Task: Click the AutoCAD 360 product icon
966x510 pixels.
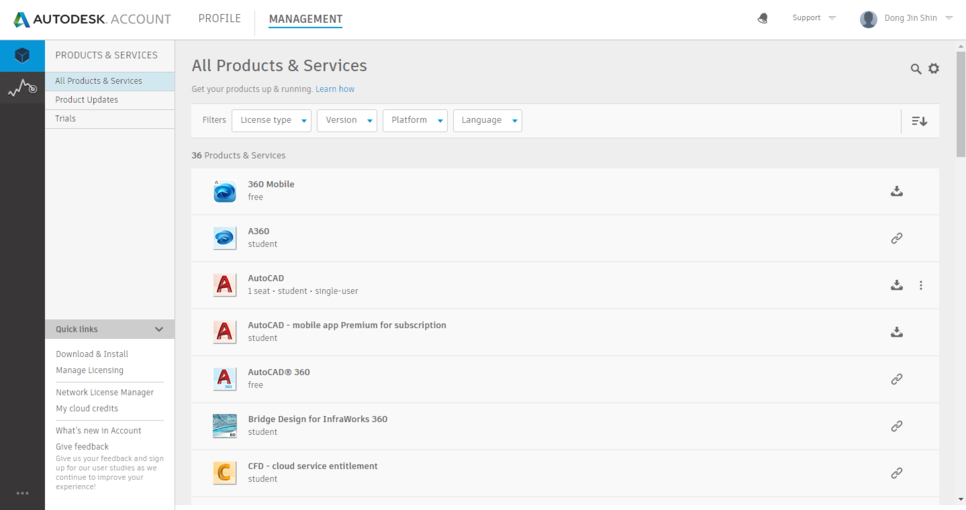Action: pos(225,379)
